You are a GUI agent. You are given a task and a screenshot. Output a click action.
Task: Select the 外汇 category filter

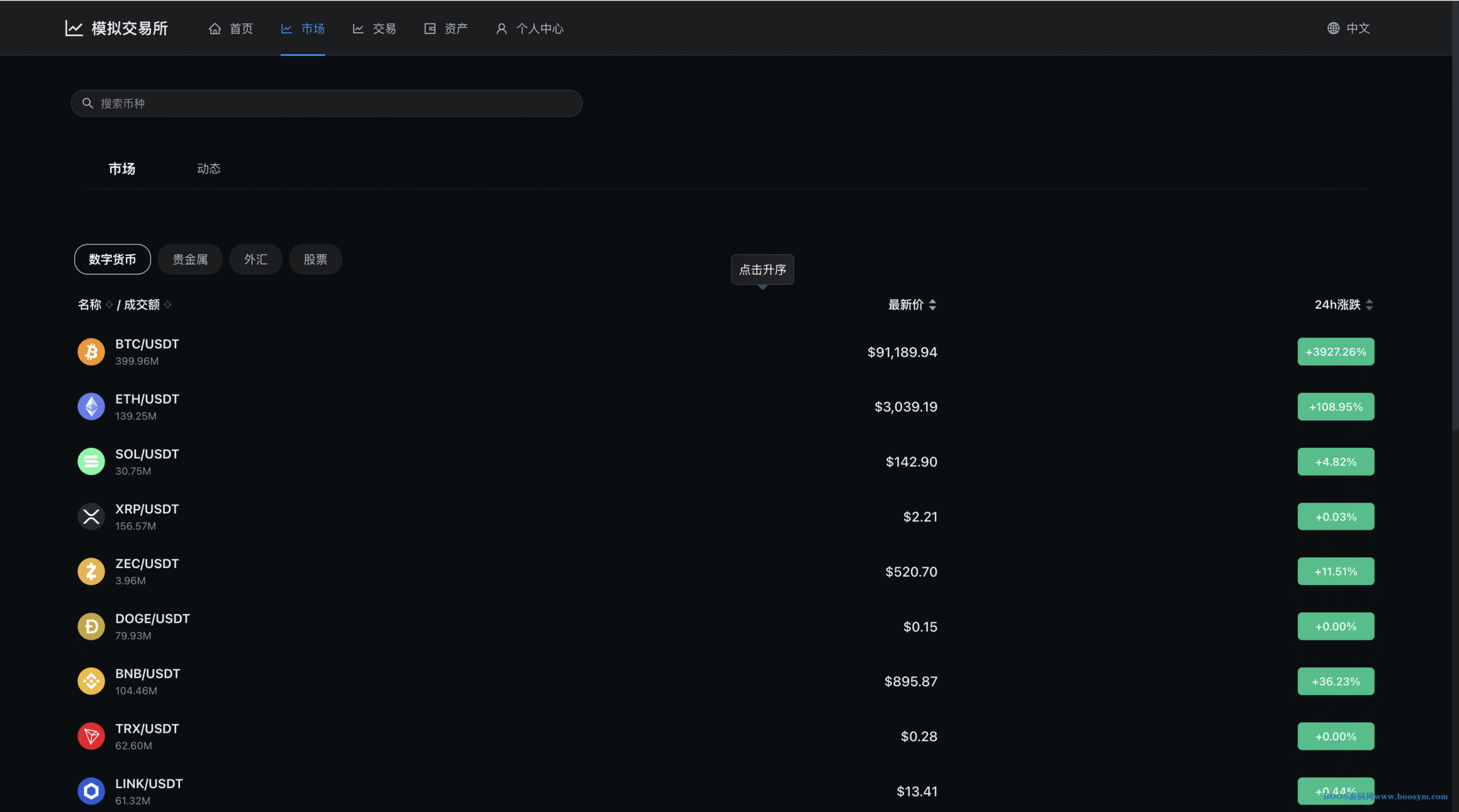coord(255,259)
